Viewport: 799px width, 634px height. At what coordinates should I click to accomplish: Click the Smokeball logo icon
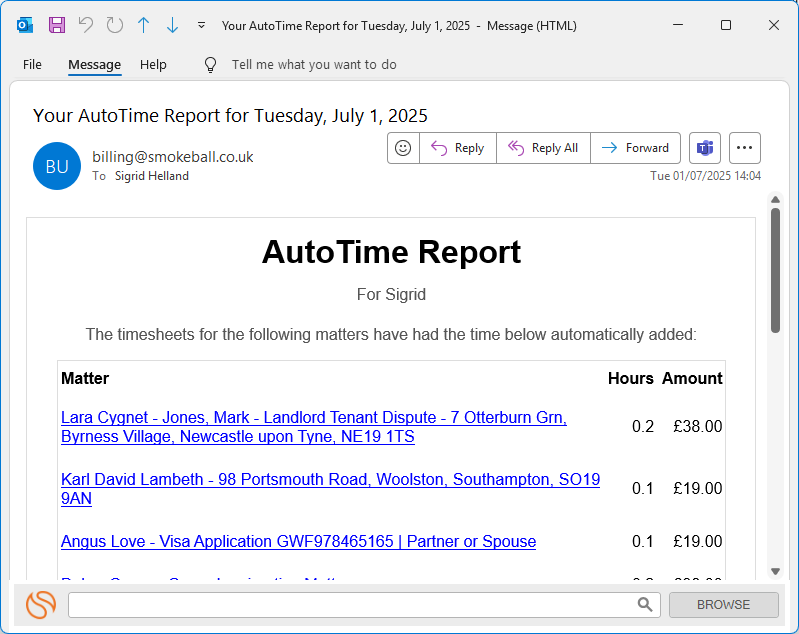click(x=41, y=604)
